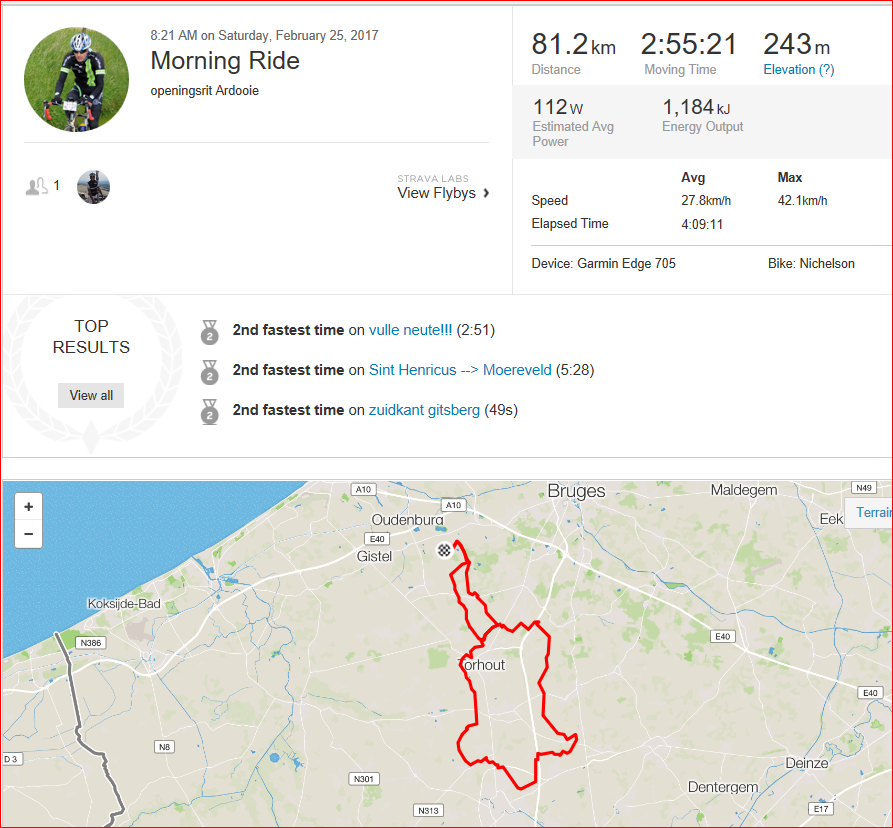The image size is (893, 828).
Task: Open the zuidkant gitsberg segment link
Action: coord(424,410)
